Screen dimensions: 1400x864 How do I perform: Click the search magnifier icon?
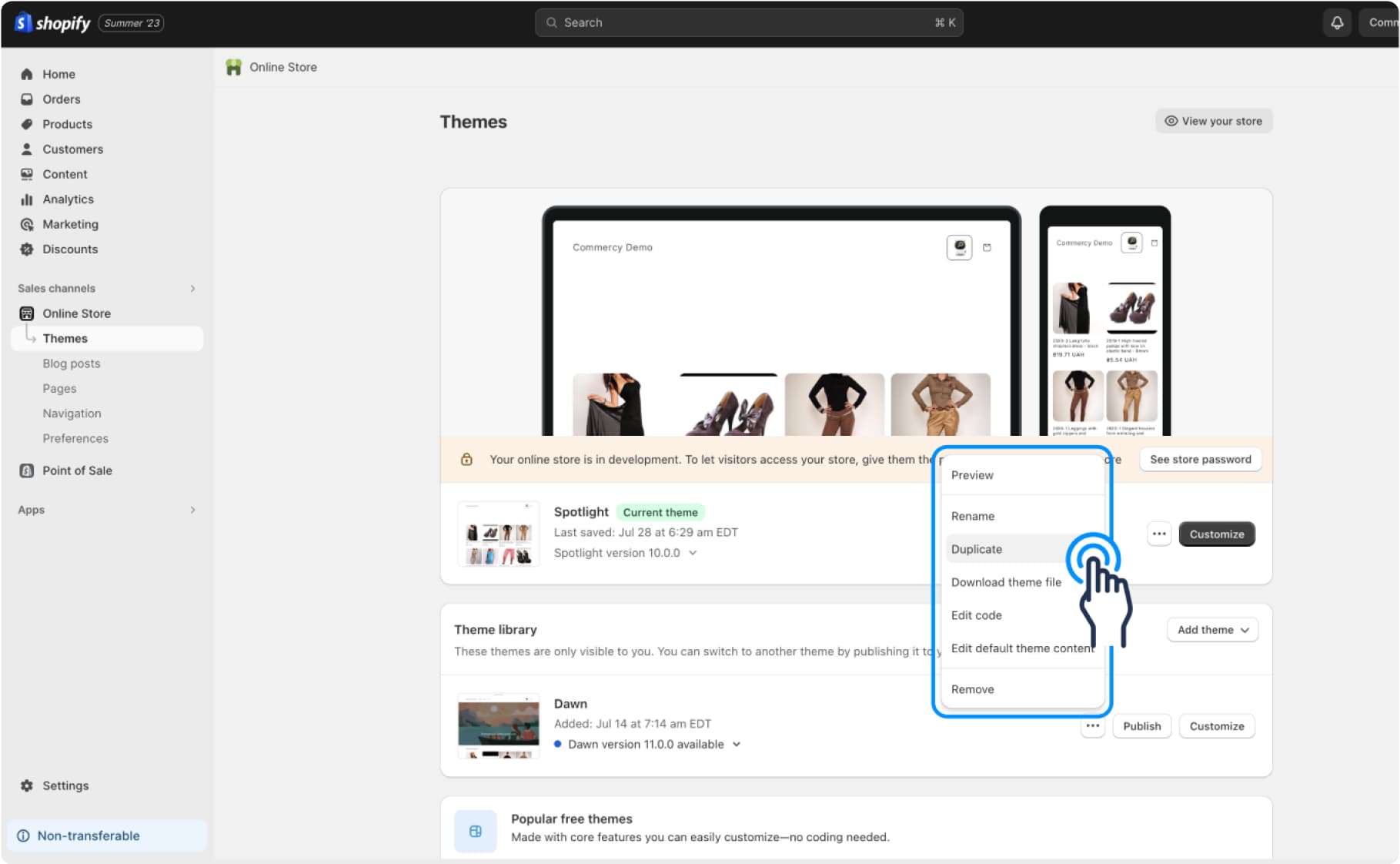point(551,22)
